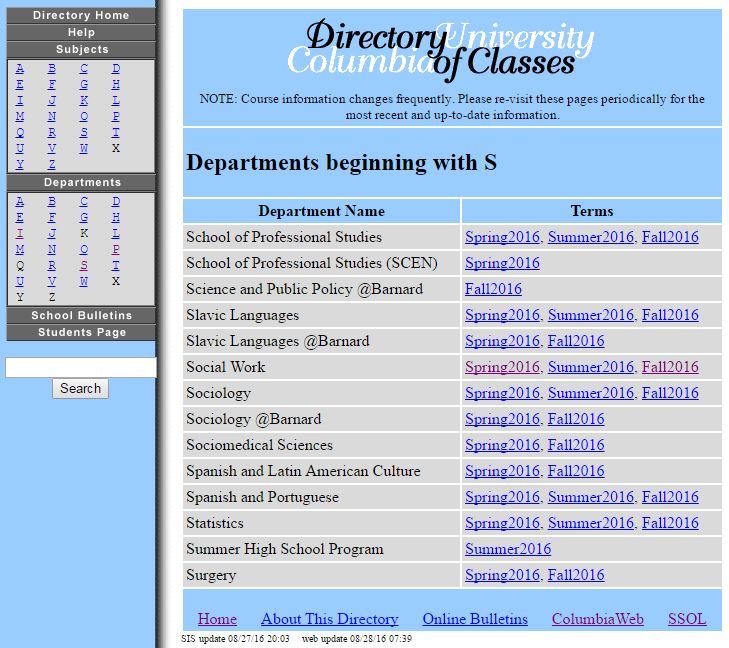This screenshot has height=648, width=729.
Task: Click the Subjects section header
Action: pyautogui.click(x=81, y=49)
